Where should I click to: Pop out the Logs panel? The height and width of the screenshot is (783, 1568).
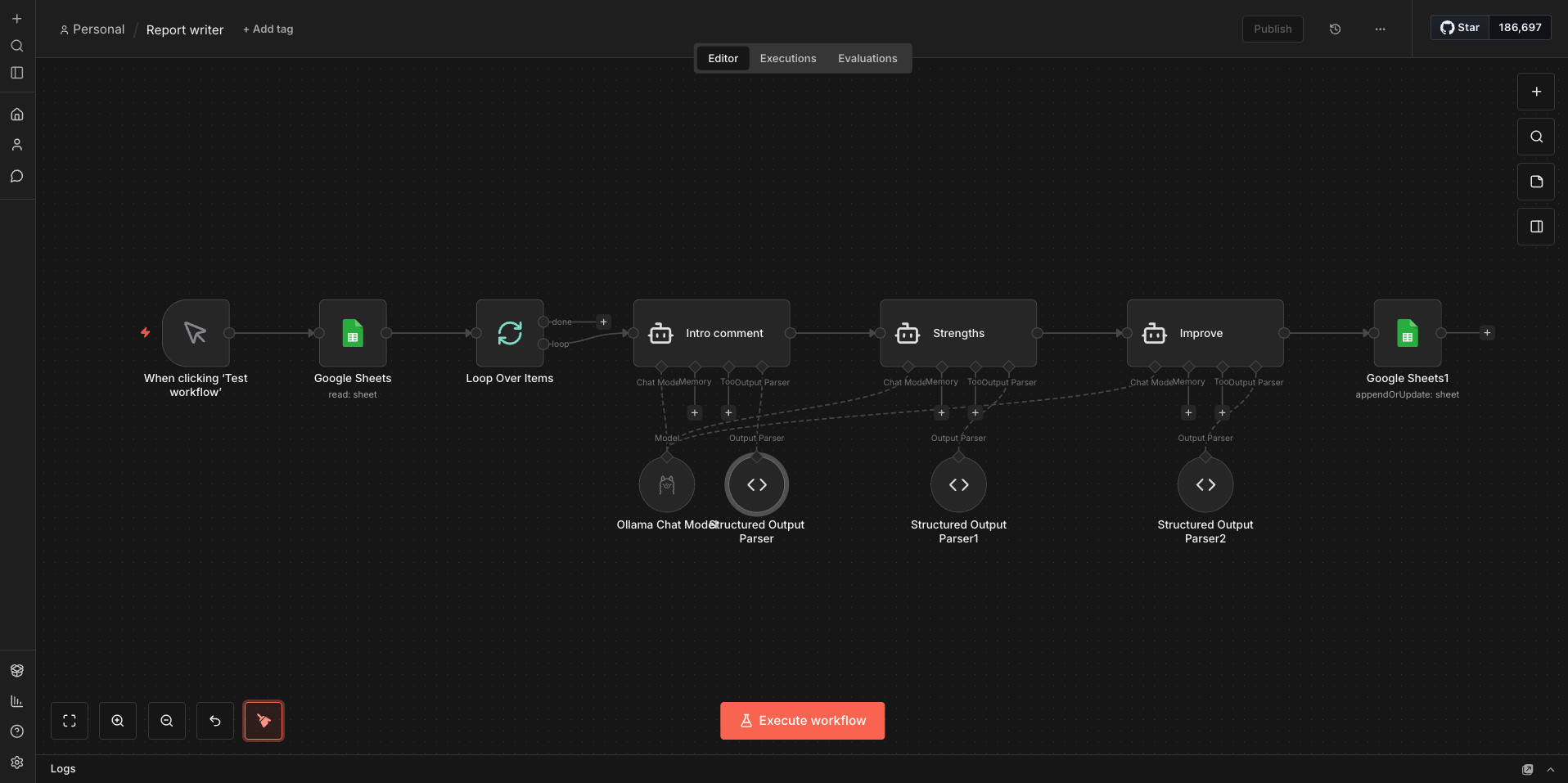point(1527,770)
